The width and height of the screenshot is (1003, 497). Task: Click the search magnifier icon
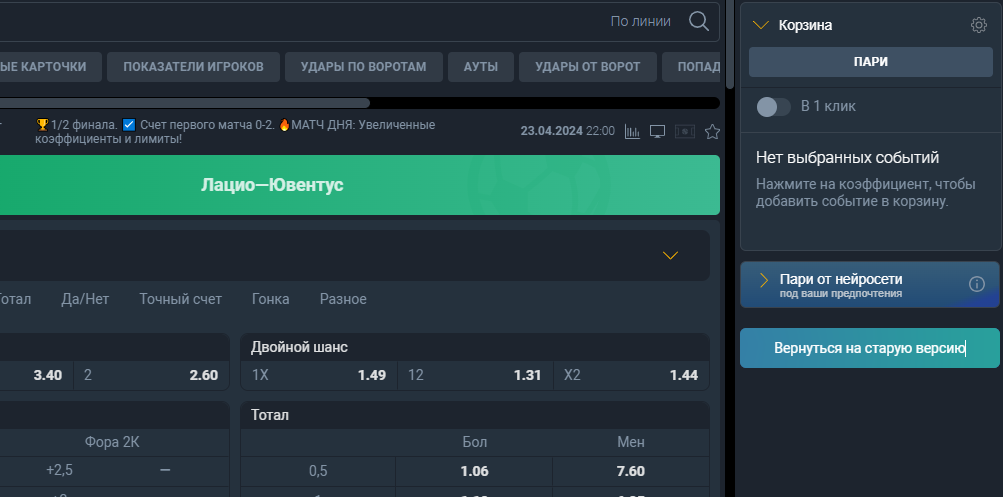coord(699,21)
